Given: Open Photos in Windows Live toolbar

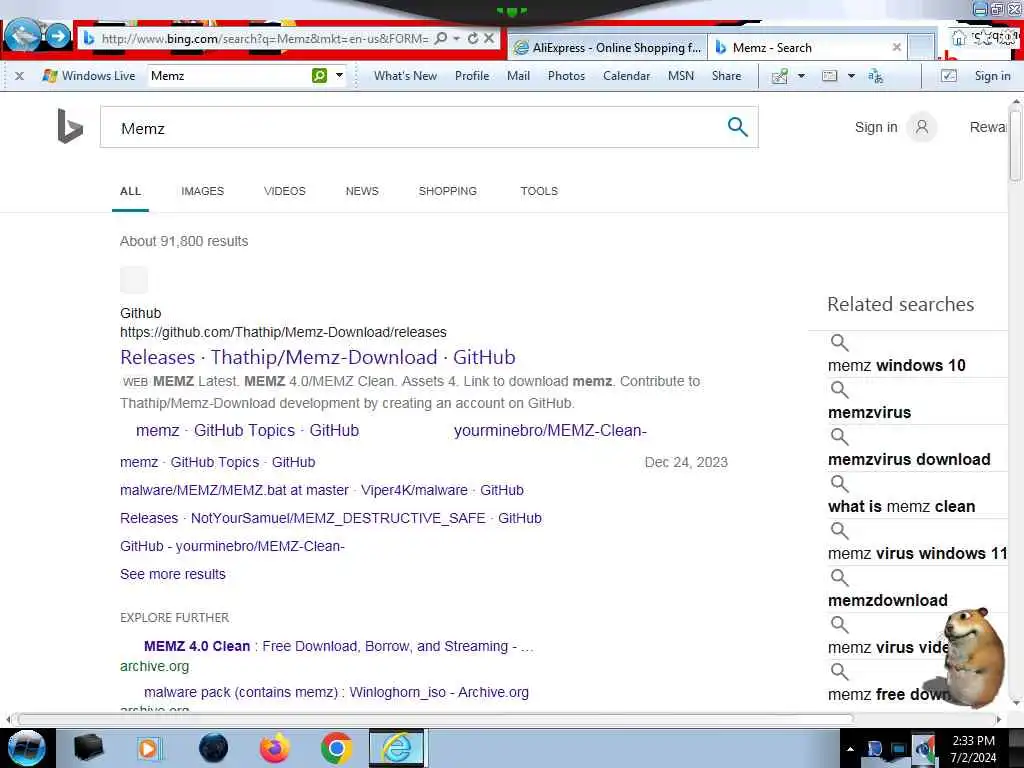Looking at the screenshot, I should pyautogui.click(x=566, y=76).
